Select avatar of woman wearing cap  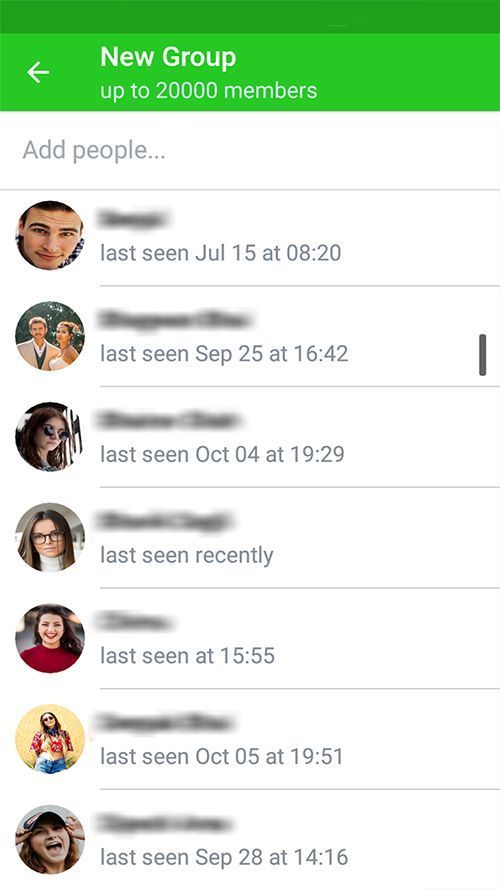(50, 840)
